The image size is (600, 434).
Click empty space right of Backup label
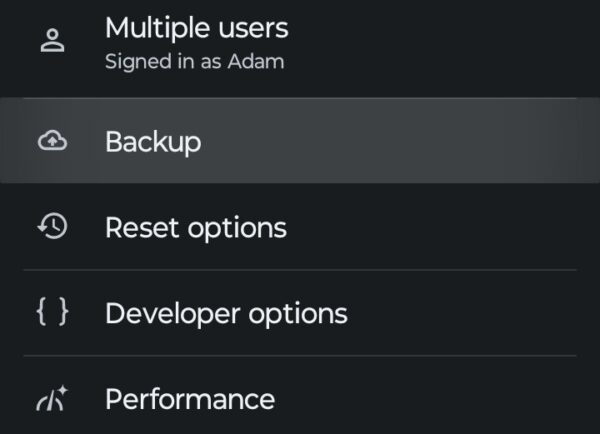[400, 142]
